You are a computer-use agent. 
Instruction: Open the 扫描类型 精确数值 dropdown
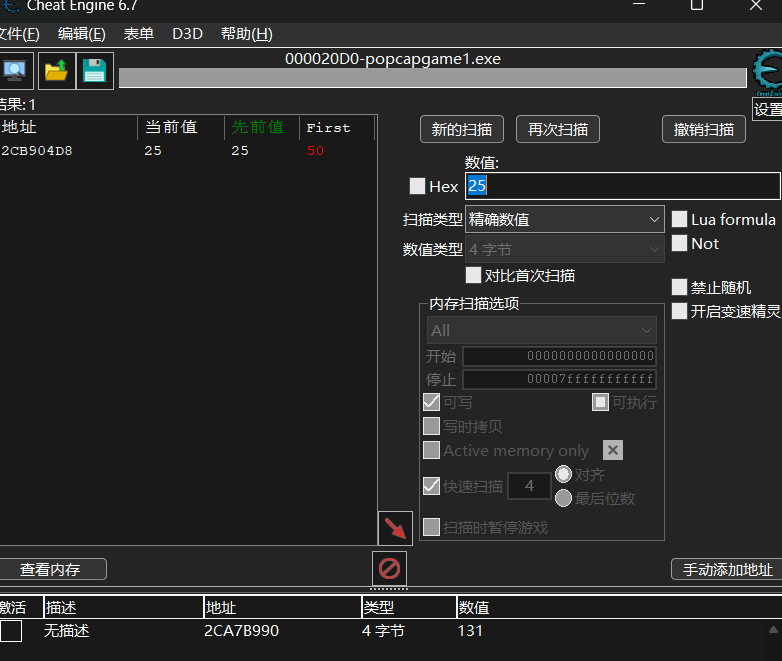point(565,219)
